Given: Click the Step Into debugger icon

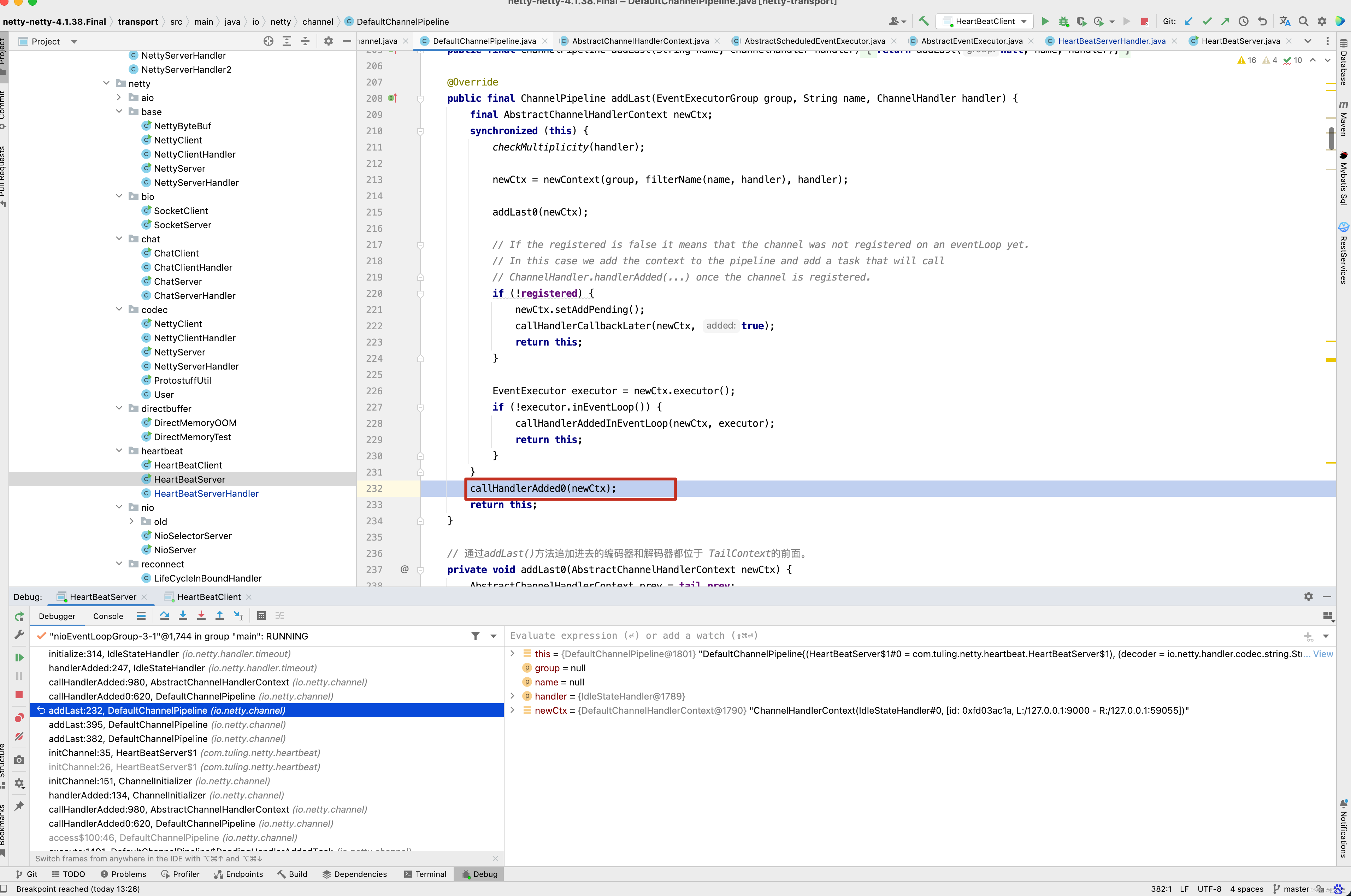Looking at the screenshot, I should tap(183, 615).
